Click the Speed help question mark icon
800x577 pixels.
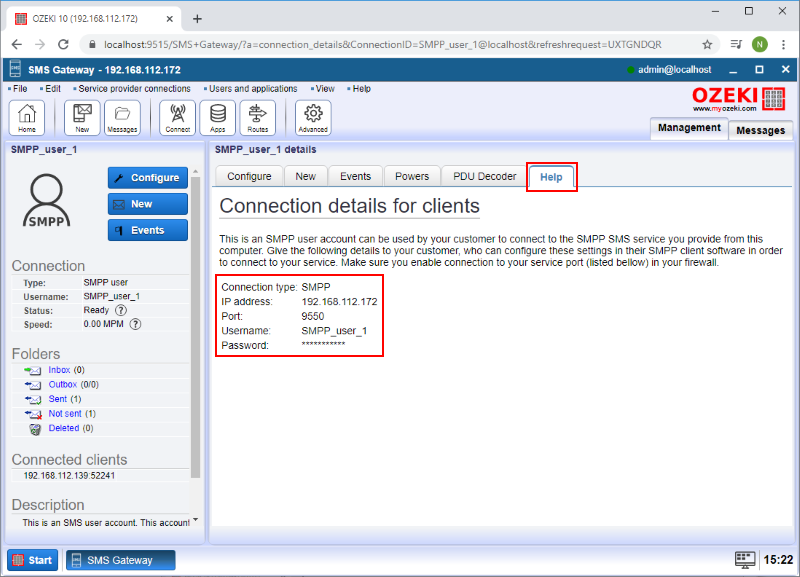tap(135, 324)
